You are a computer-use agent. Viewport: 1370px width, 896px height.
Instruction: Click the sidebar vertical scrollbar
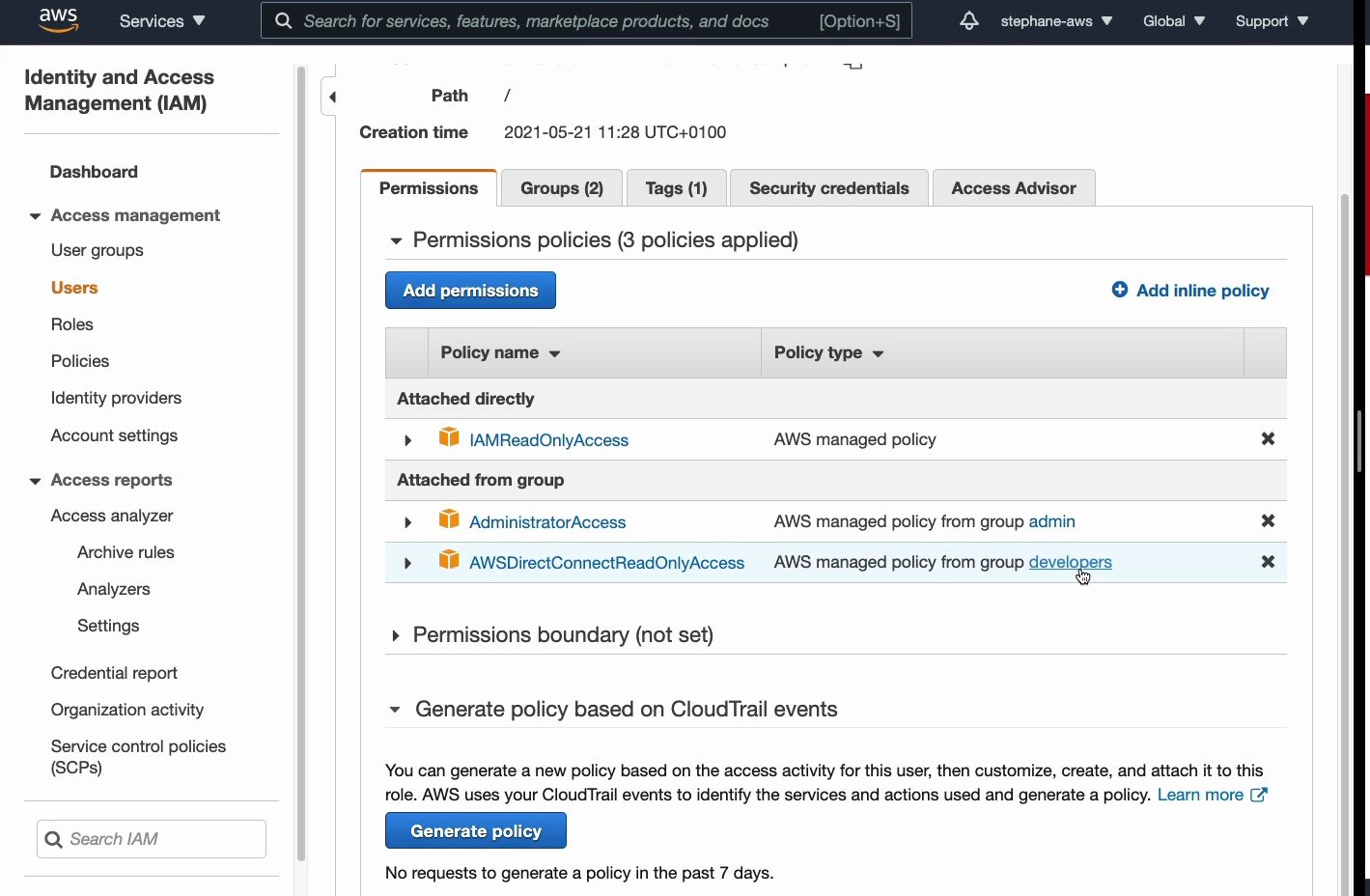(300, 463)
